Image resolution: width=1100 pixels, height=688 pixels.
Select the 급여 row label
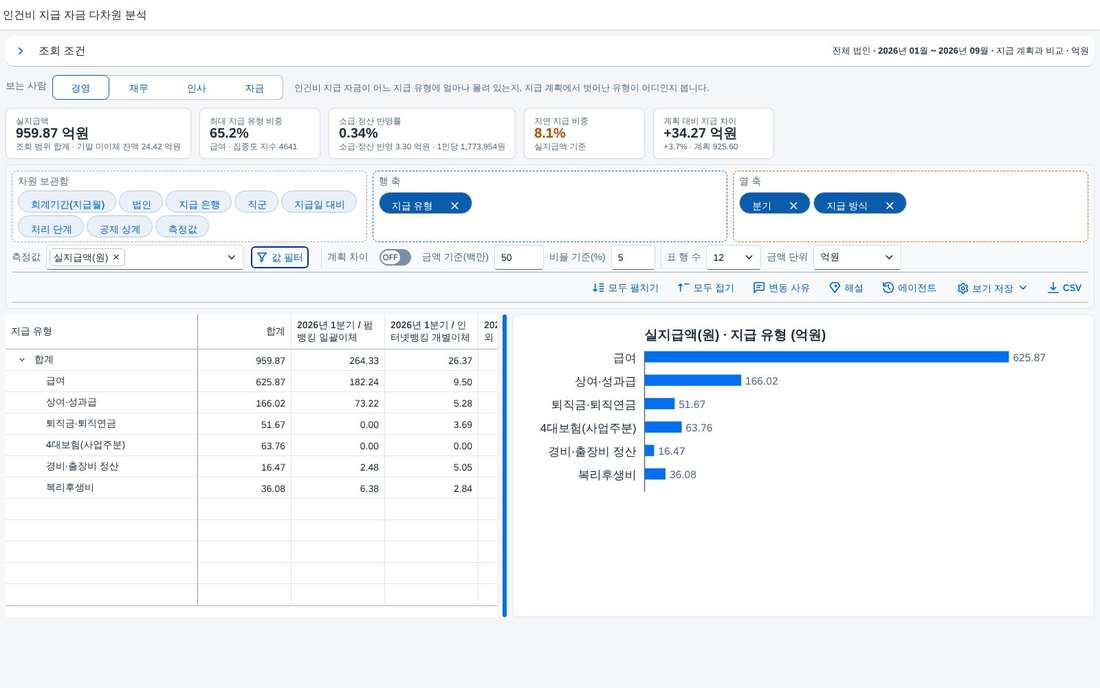pos(55,381)
